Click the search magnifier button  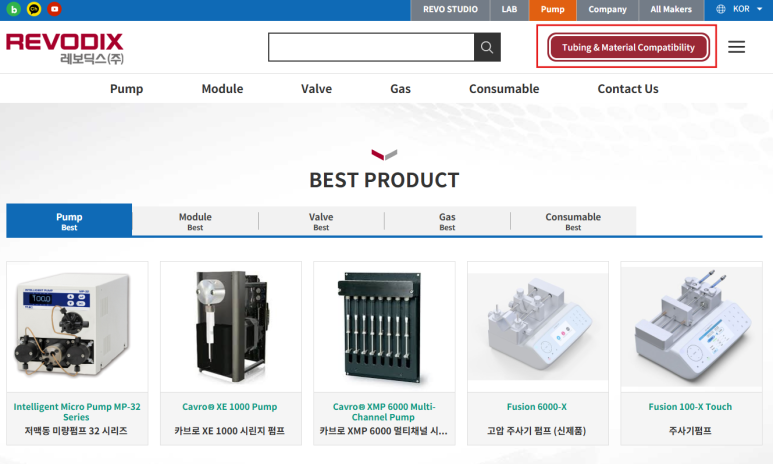[487, 47]
